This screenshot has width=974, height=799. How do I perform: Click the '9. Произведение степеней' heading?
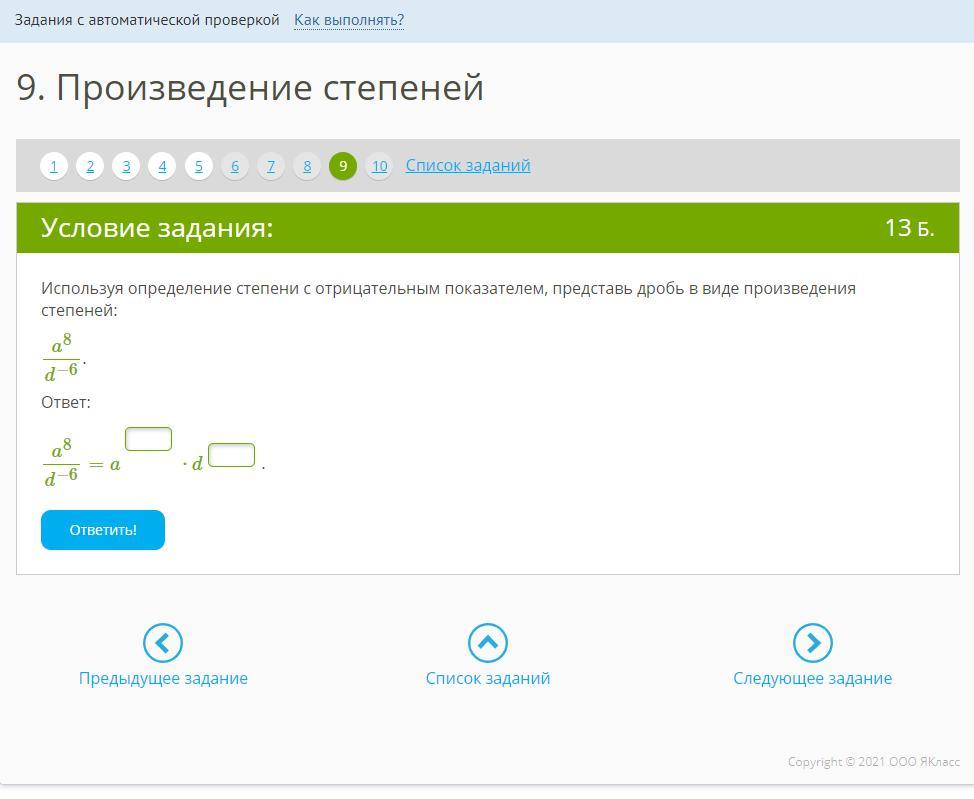coord(250,87)
